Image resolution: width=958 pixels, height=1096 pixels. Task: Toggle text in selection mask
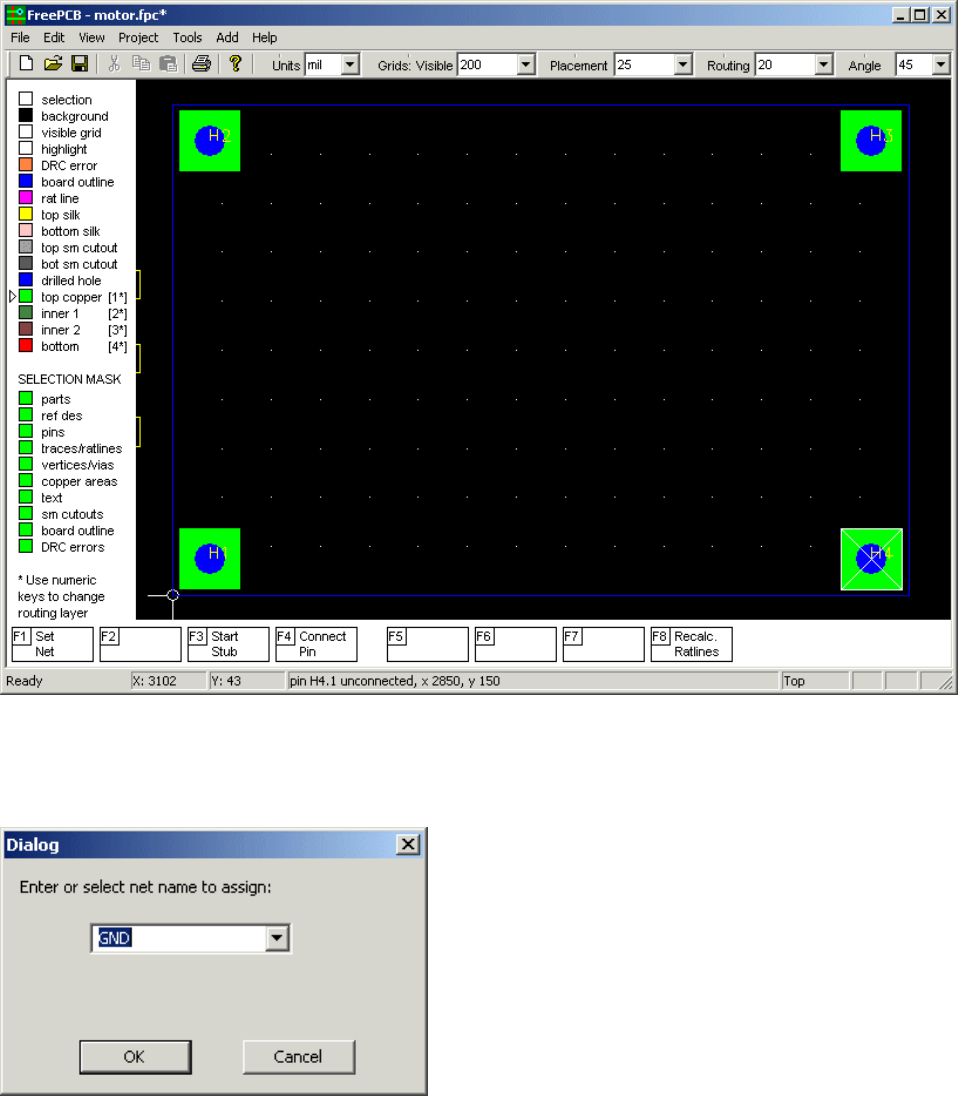[26, 497]
